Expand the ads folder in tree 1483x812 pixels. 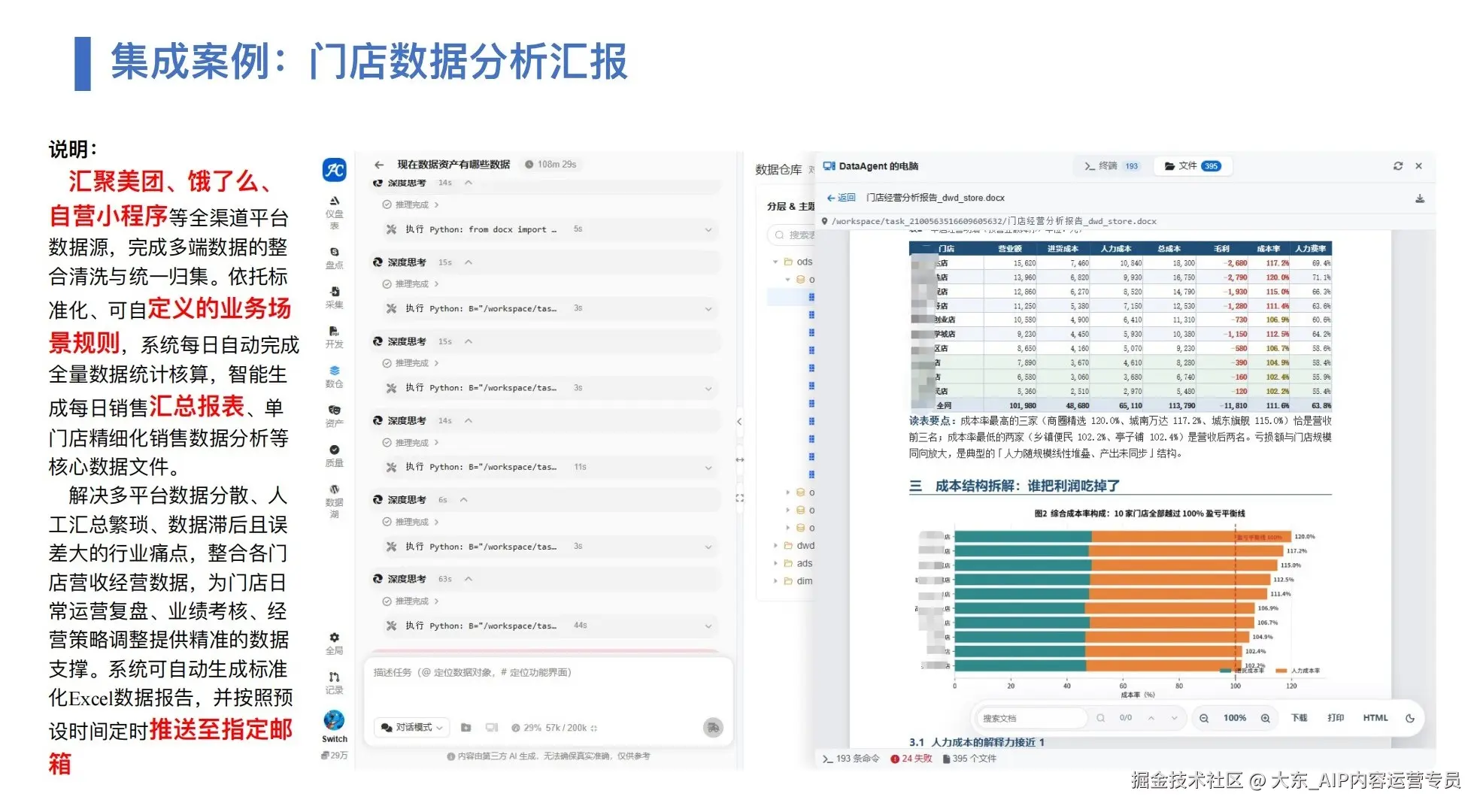click(776, 563)
